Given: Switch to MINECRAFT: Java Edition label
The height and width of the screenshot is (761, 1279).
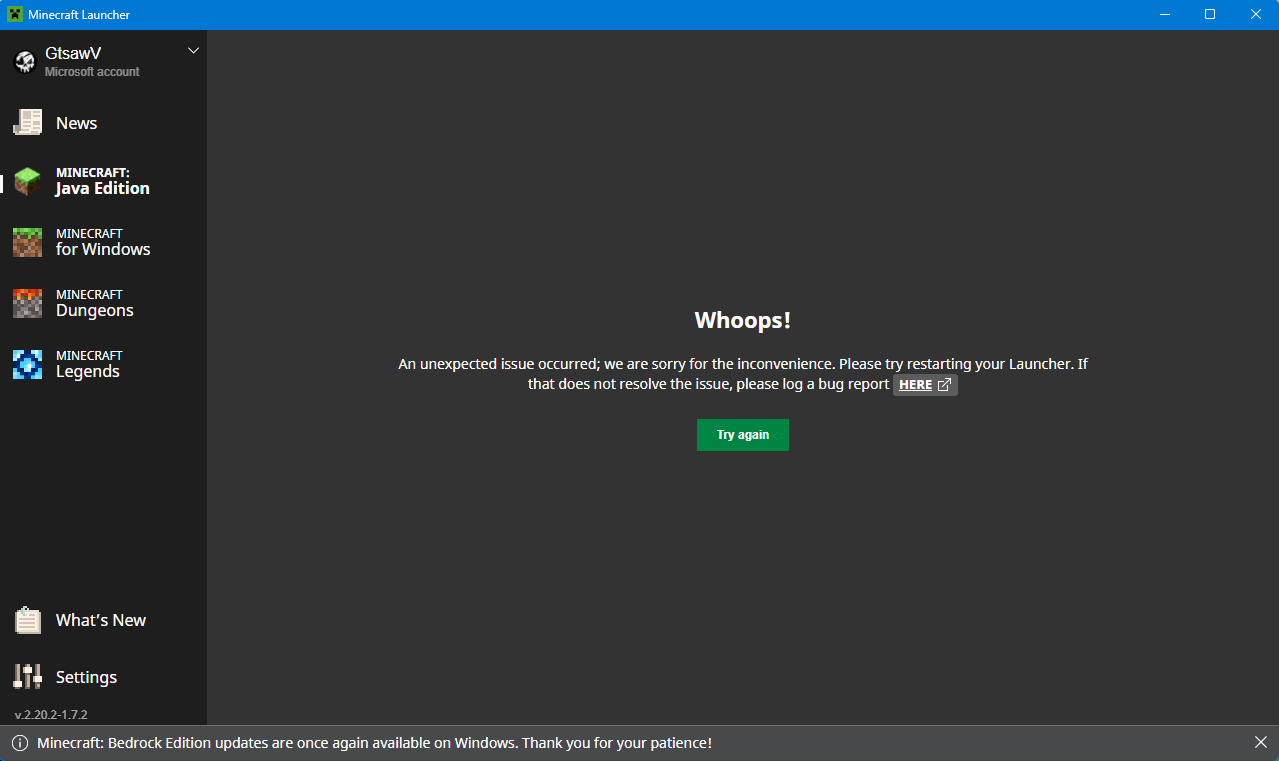Looking at the screenshot, I should 103,181.
